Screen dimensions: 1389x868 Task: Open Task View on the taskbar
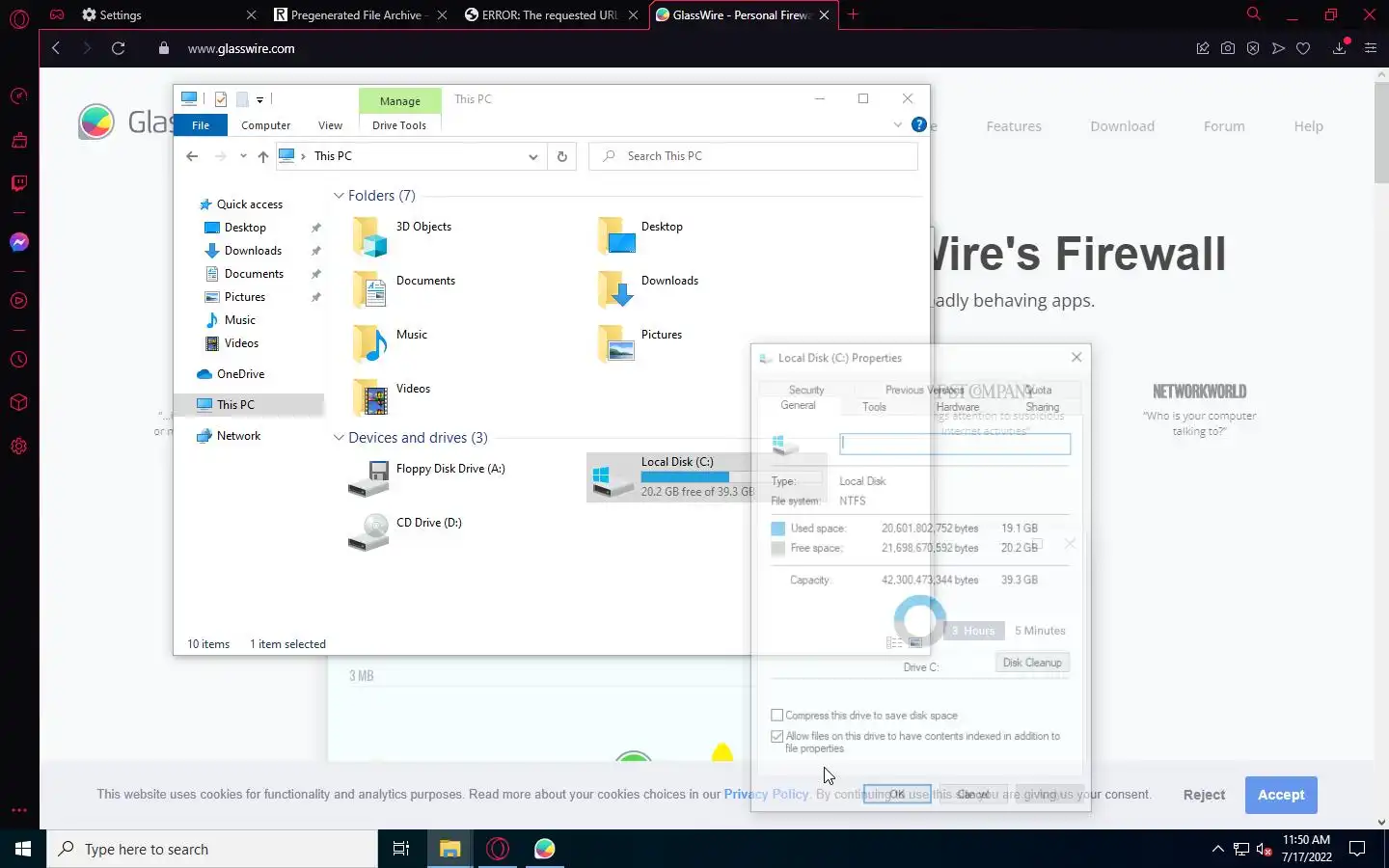tap(401, 849)
